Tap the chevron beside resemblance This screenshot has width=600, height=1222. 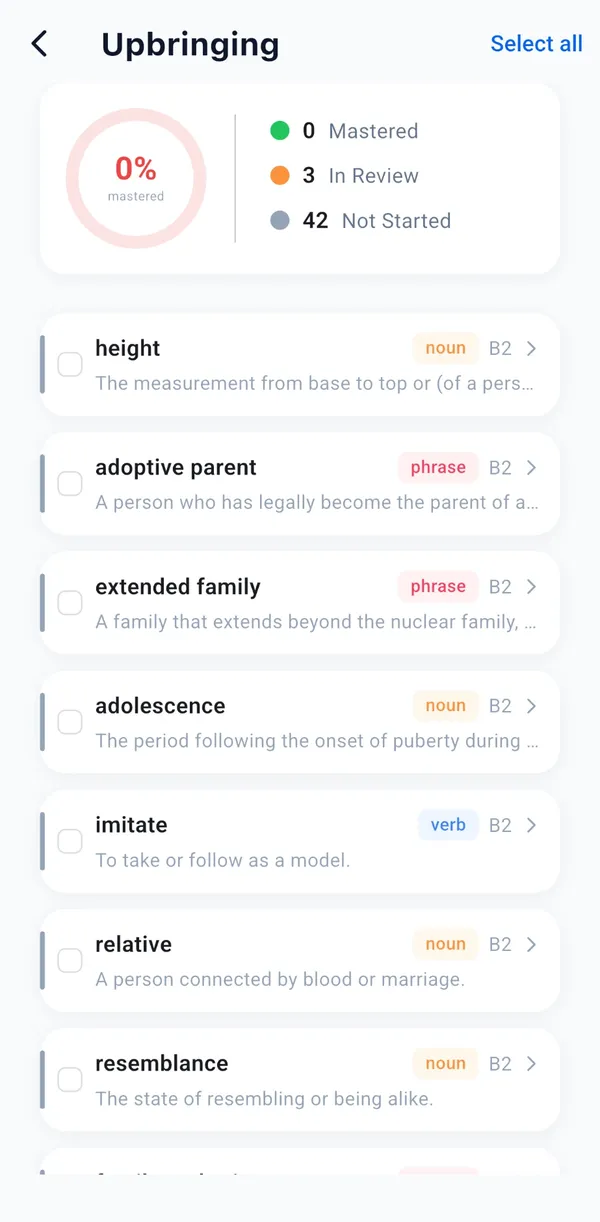click(x=531, y=1063)
